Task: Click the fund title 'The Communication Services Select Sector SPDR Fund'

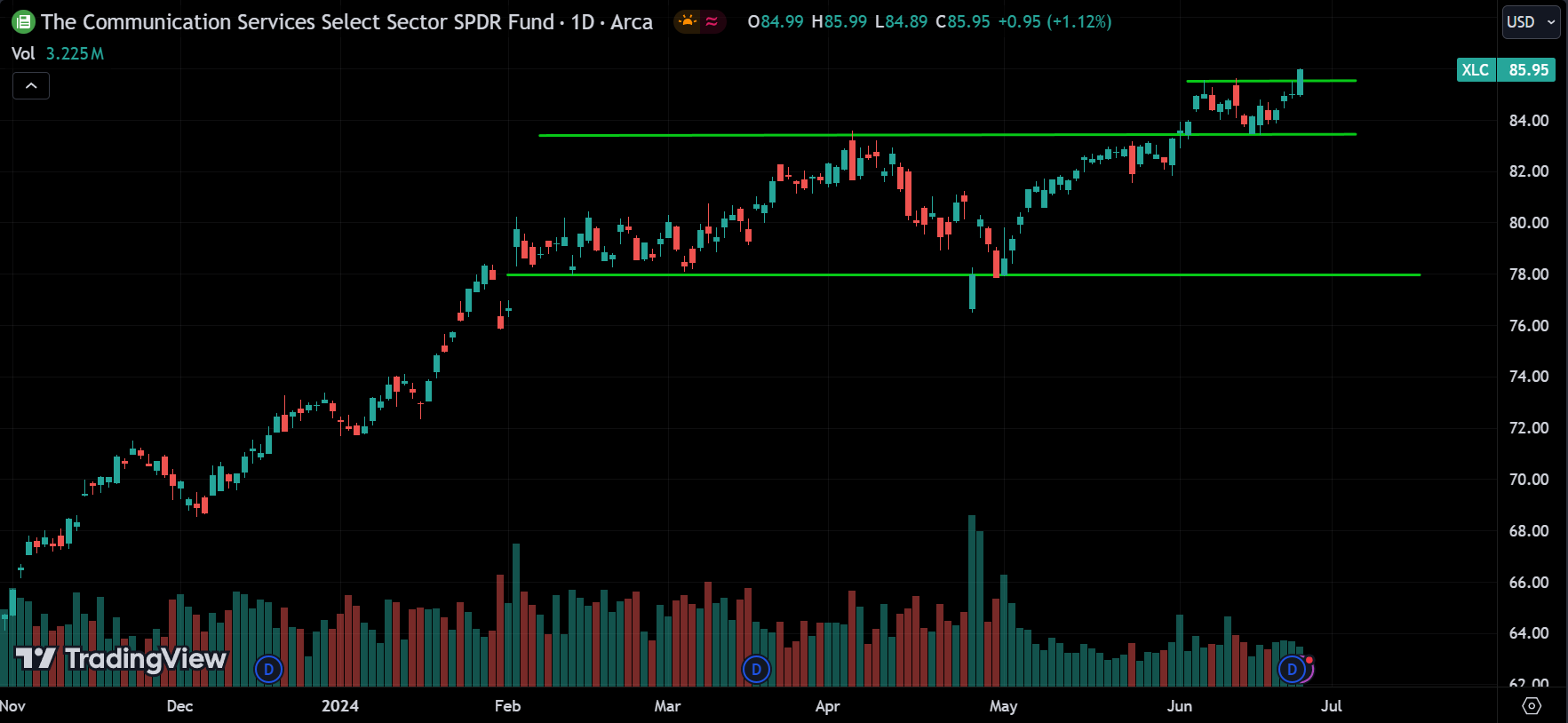Action: click(298, 21)
